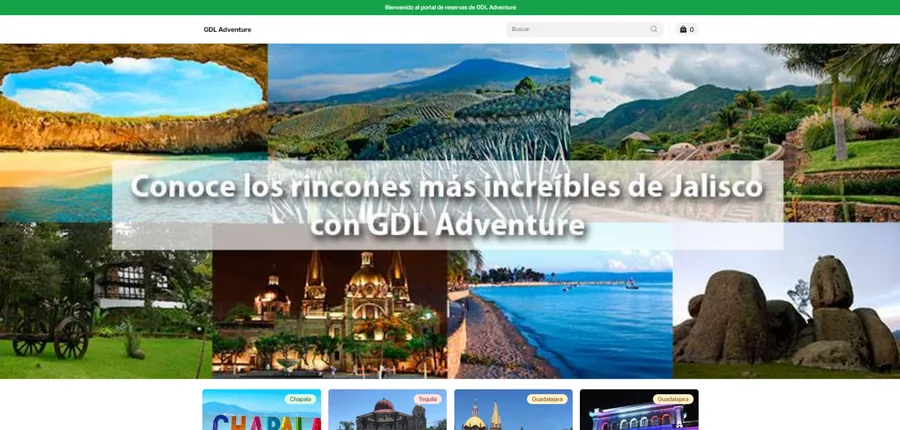Click the Tequila tag label
Image resolution: width=900 pixels, height=430 pixels.
pyautogui.click(x=428, y=399)
